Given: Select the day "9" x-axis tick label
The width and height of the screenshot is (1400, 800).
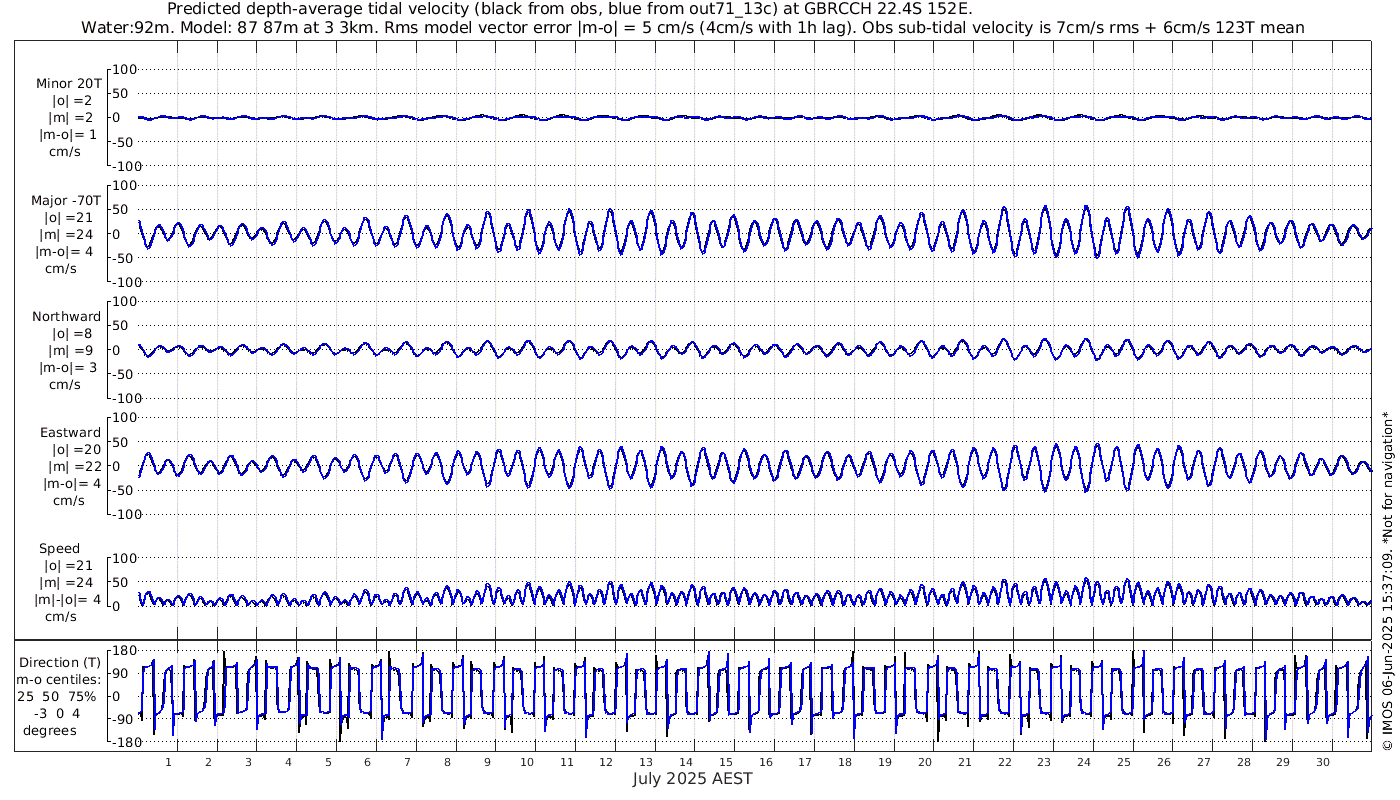Looking at the screenshot, I should tap(487, 762).
